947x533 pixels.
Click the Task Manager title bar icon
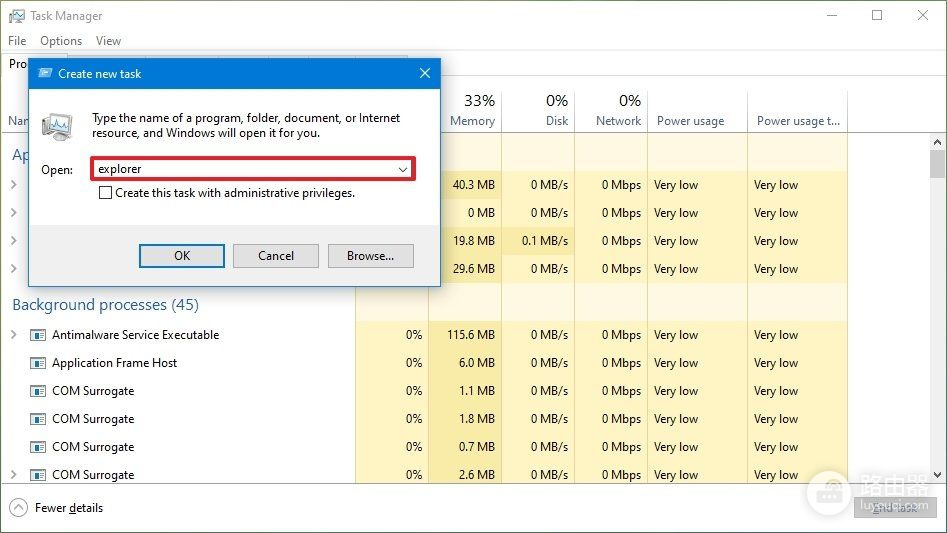point(17,16)
